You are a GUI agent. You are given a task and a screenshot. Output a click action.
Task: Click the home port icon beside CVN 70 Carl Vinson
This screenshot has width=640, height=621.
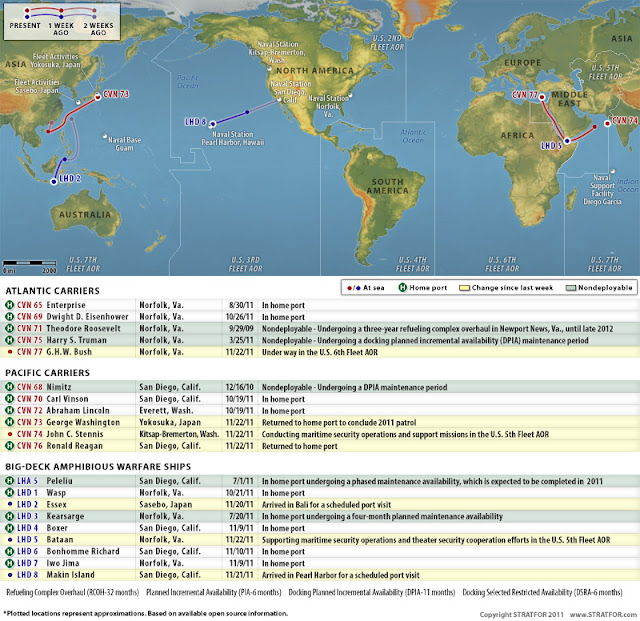(9, 398)
